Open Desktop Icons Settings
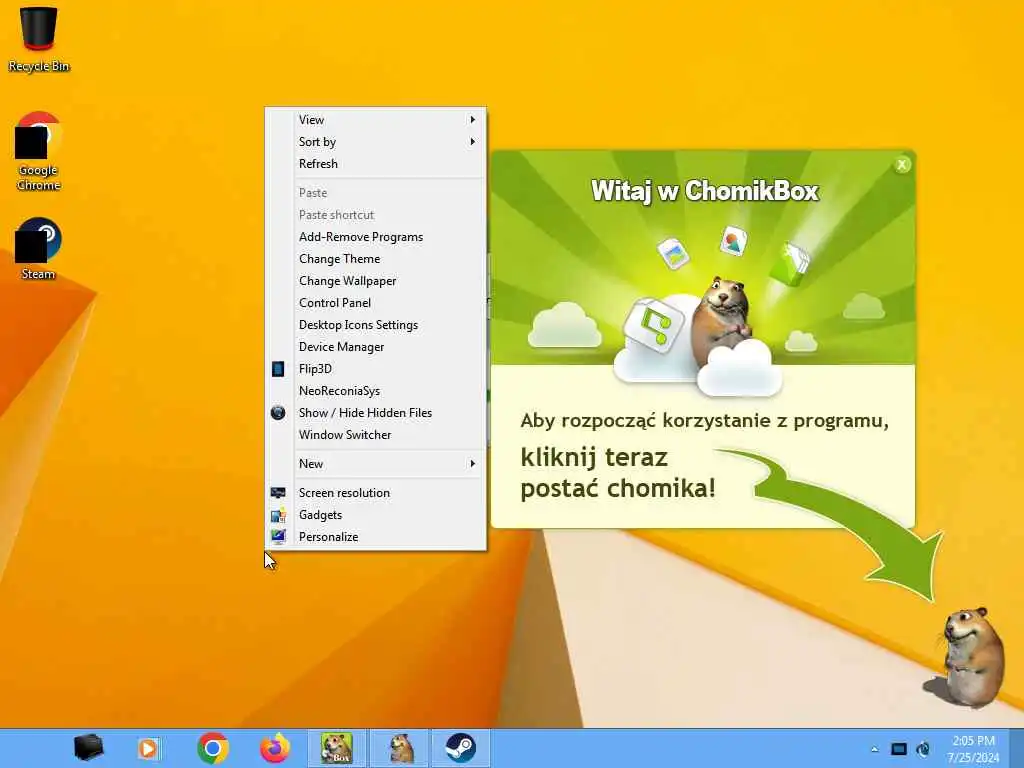Screen dimensions: 1024x768 point(389,325)
